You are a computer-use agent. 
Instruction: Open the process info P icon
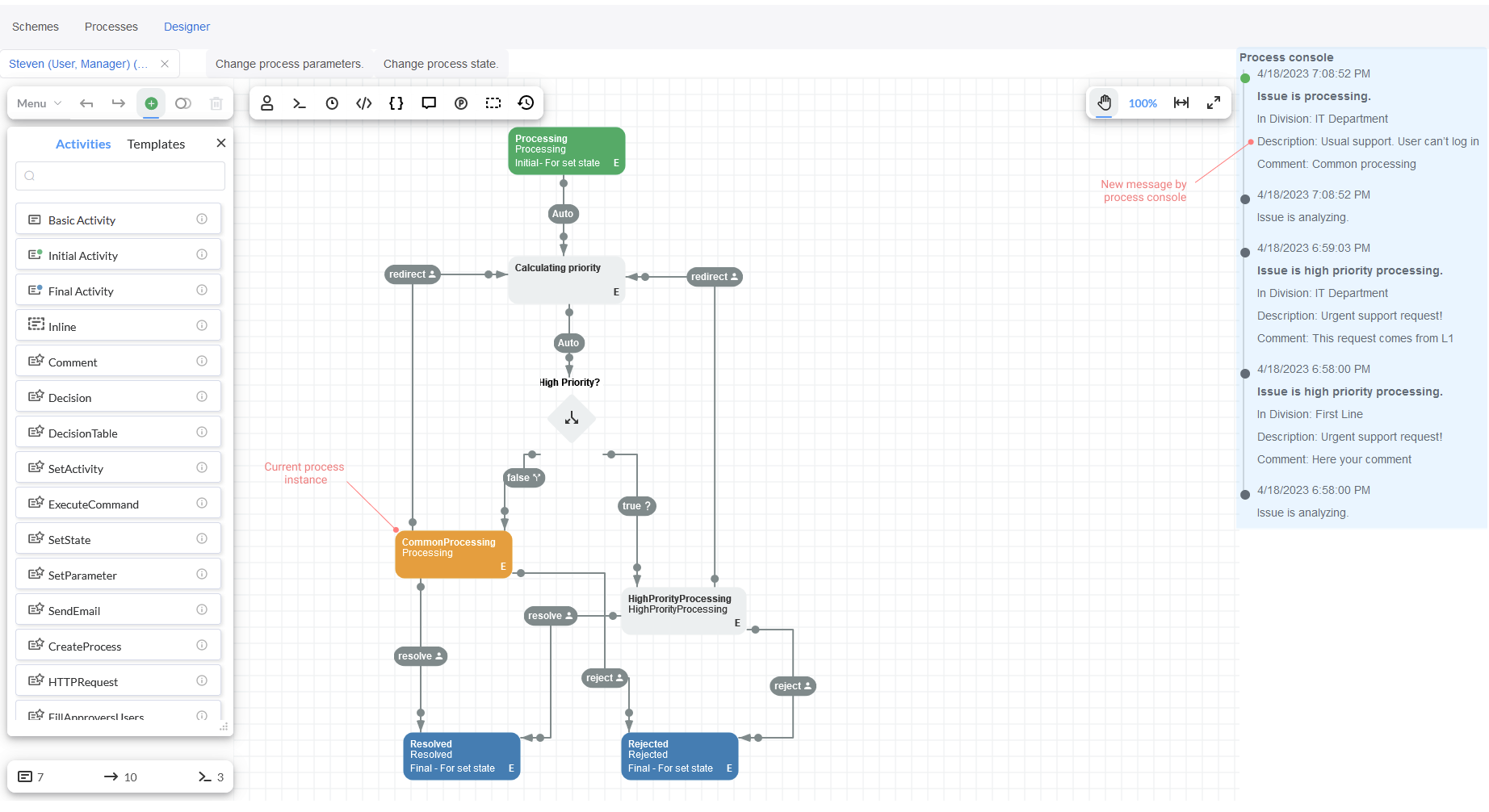point(461,103)
